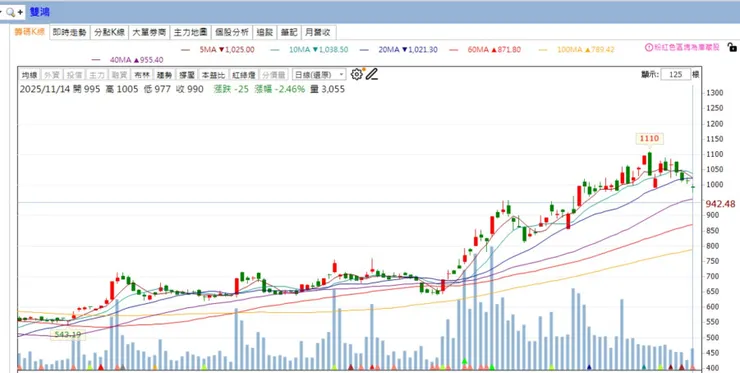Click the pink info circle icon
Image resolution: width=740 pixels, height=373 pixels.
[x=648, y=47]
